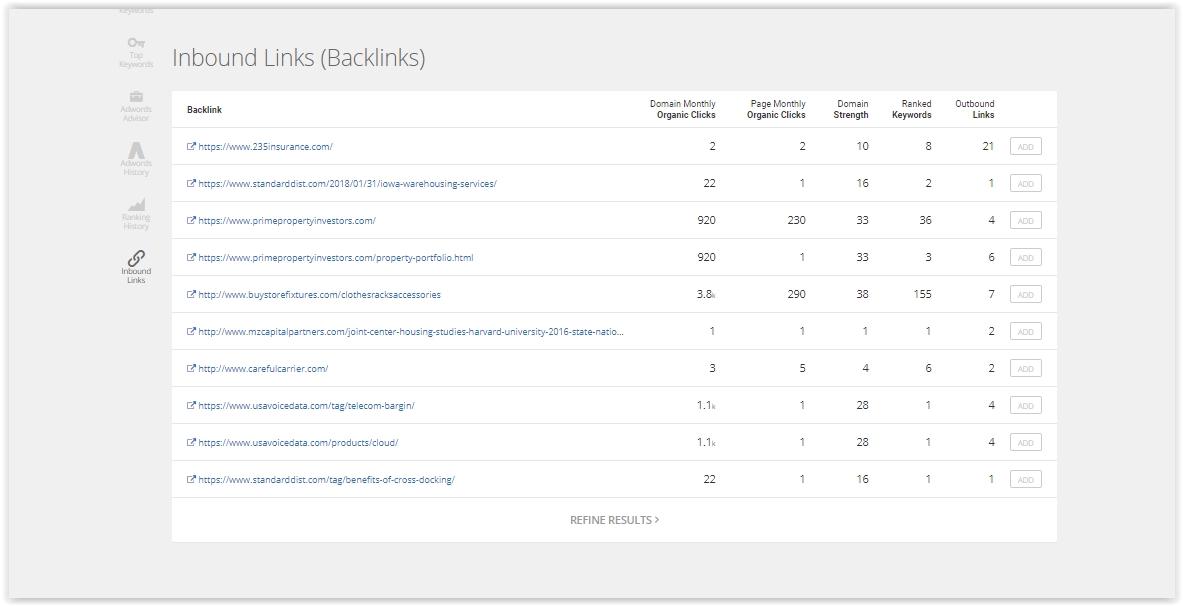Click ADD for products/cloud row

point(1025,442)
